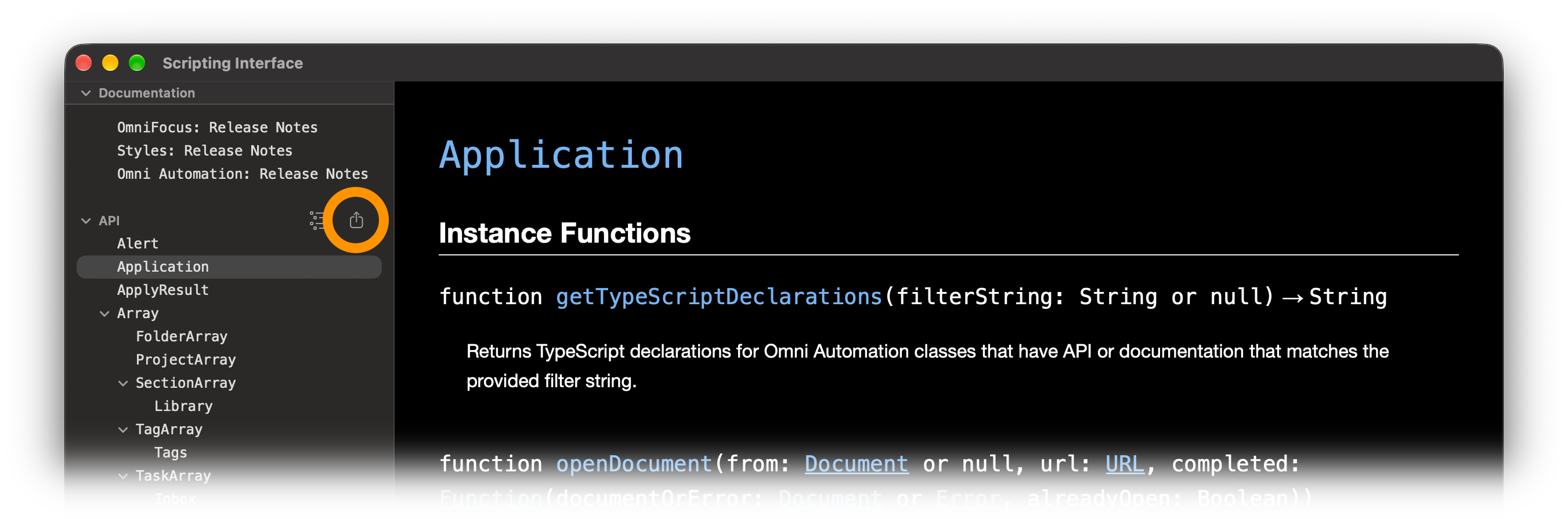The height and width of the screenshot is (519, 1568).
Task: Minimize the window with yellow button
Action: coord(110,63)
